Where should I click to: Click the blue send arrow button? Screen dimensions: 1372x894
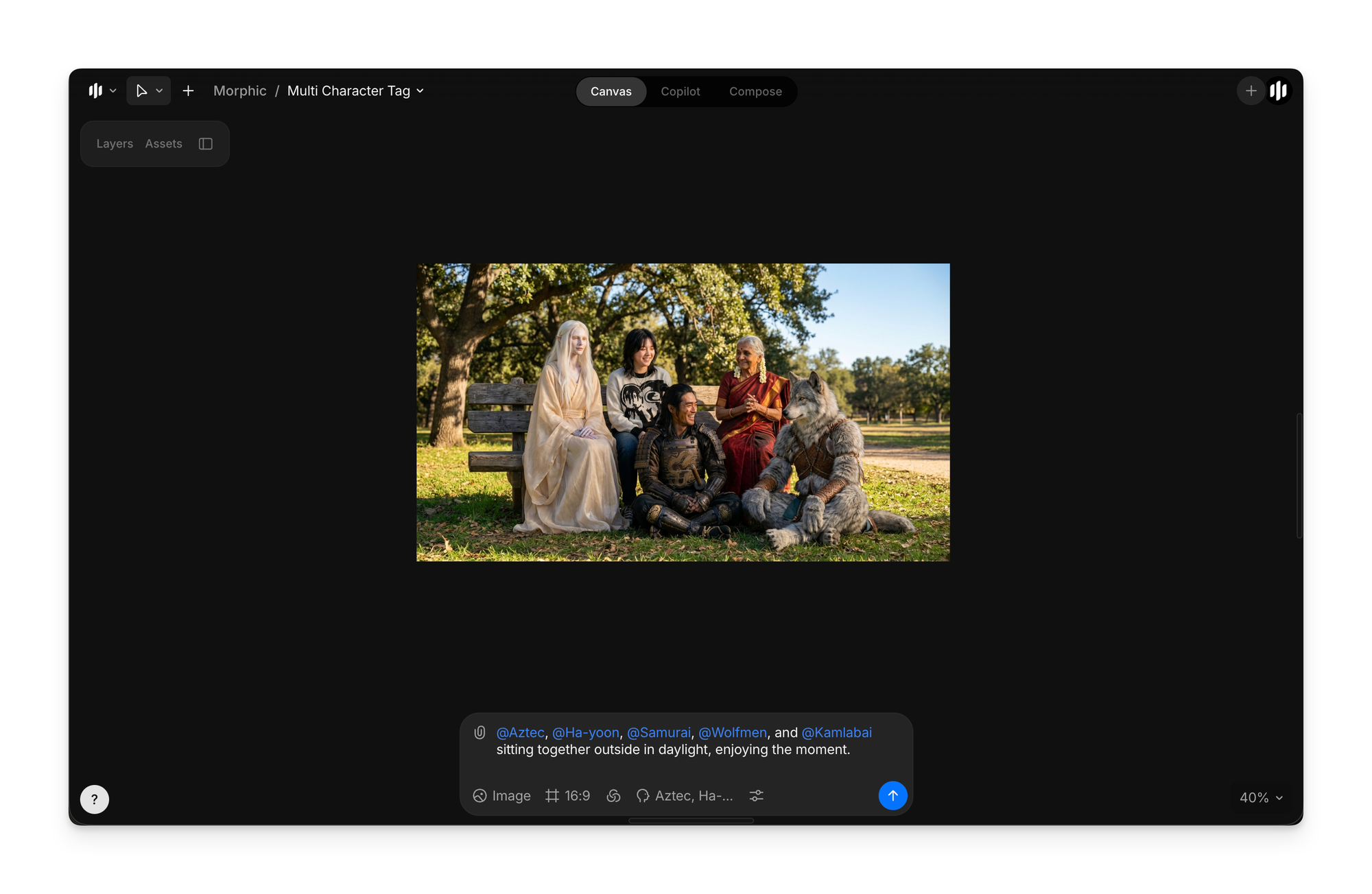point(892,795)
